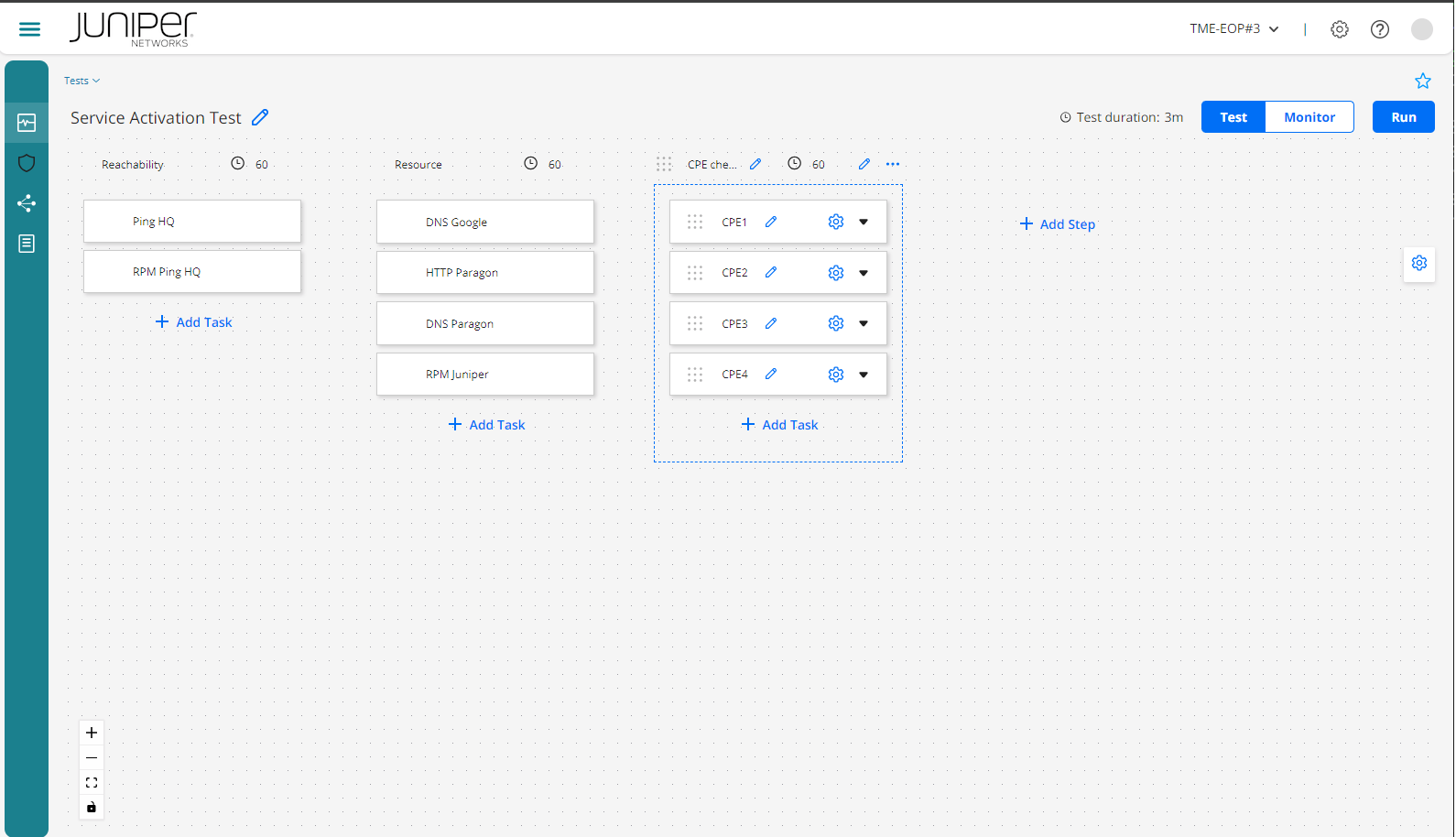Open settings gear for CPE1 task
Image resolution: width=1456 pixels, height=837 pixels.
coord(835,222)
